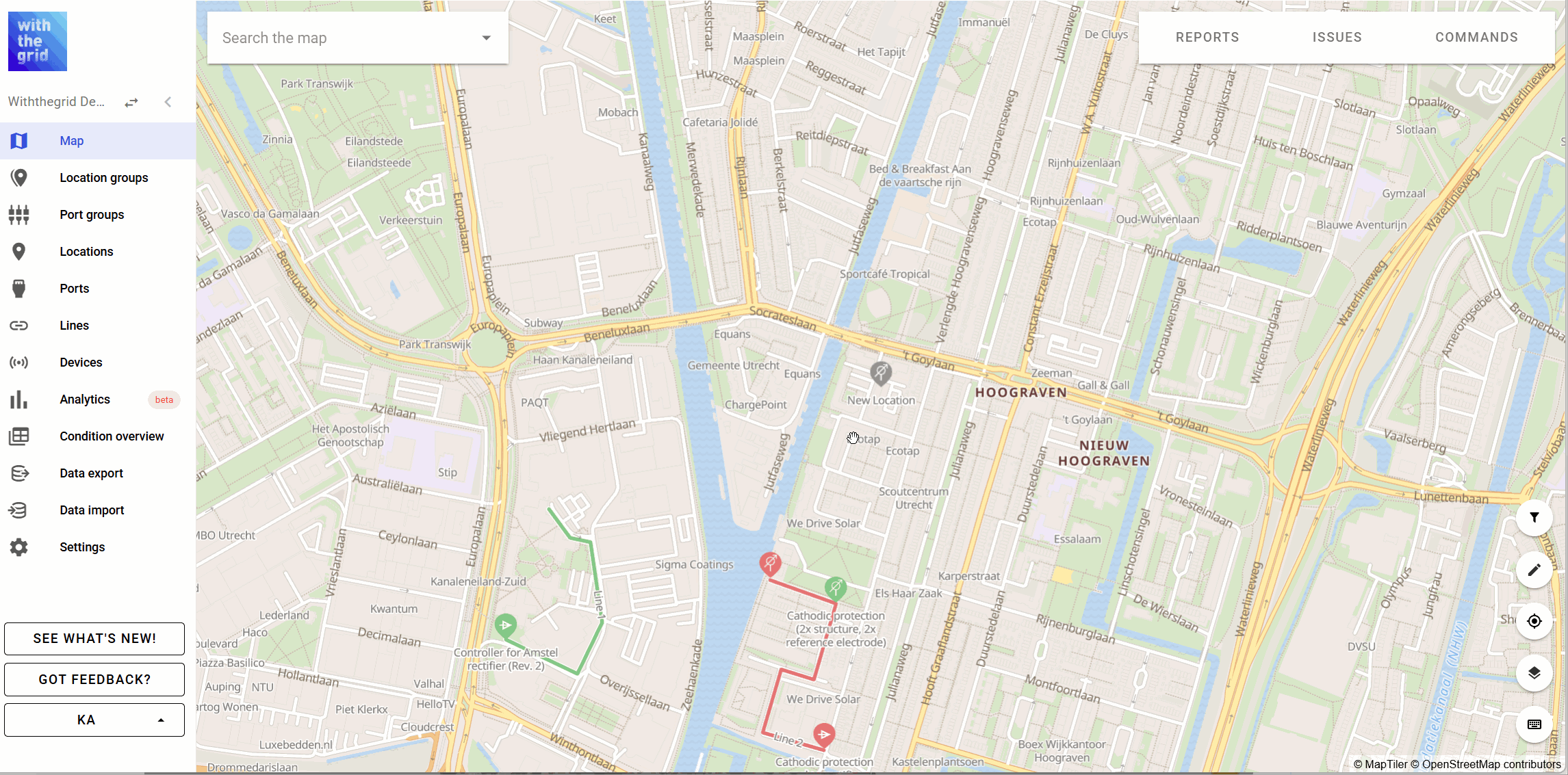The width and height of the screenshot is (1568, 775).
Task: Center map on my location
Action: pyautogui.click(x=1534, y=621)
